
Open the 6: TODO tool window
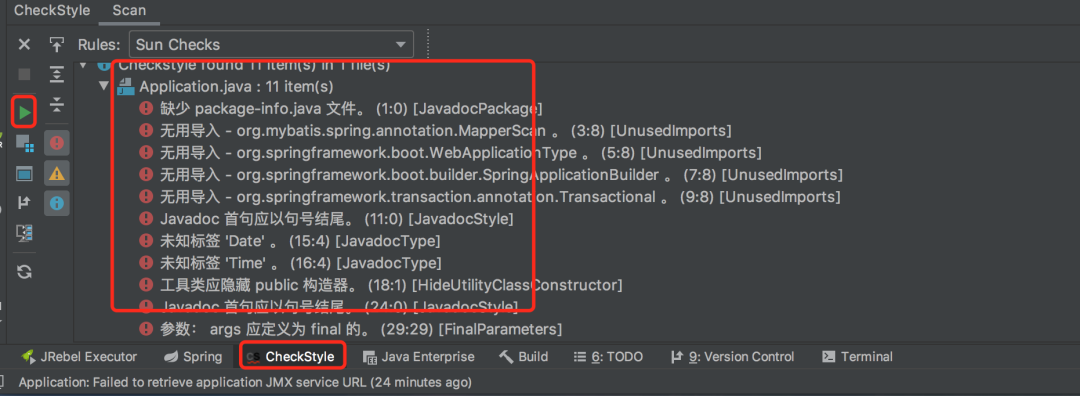coord(608,357)
